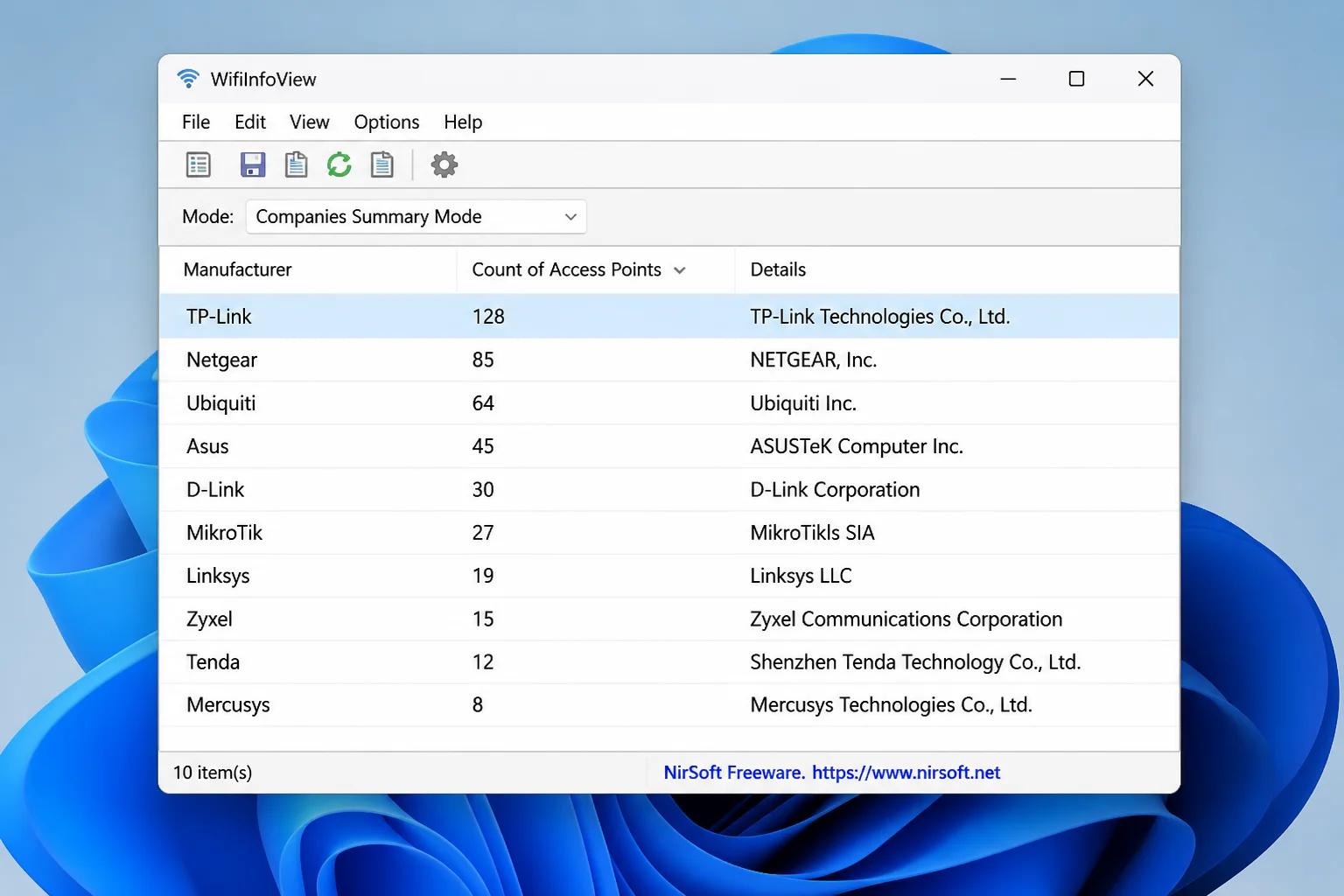Click the "MikroTikls SIA" cell
This screenshot has height=896, width=1344.
coord(812,533)
